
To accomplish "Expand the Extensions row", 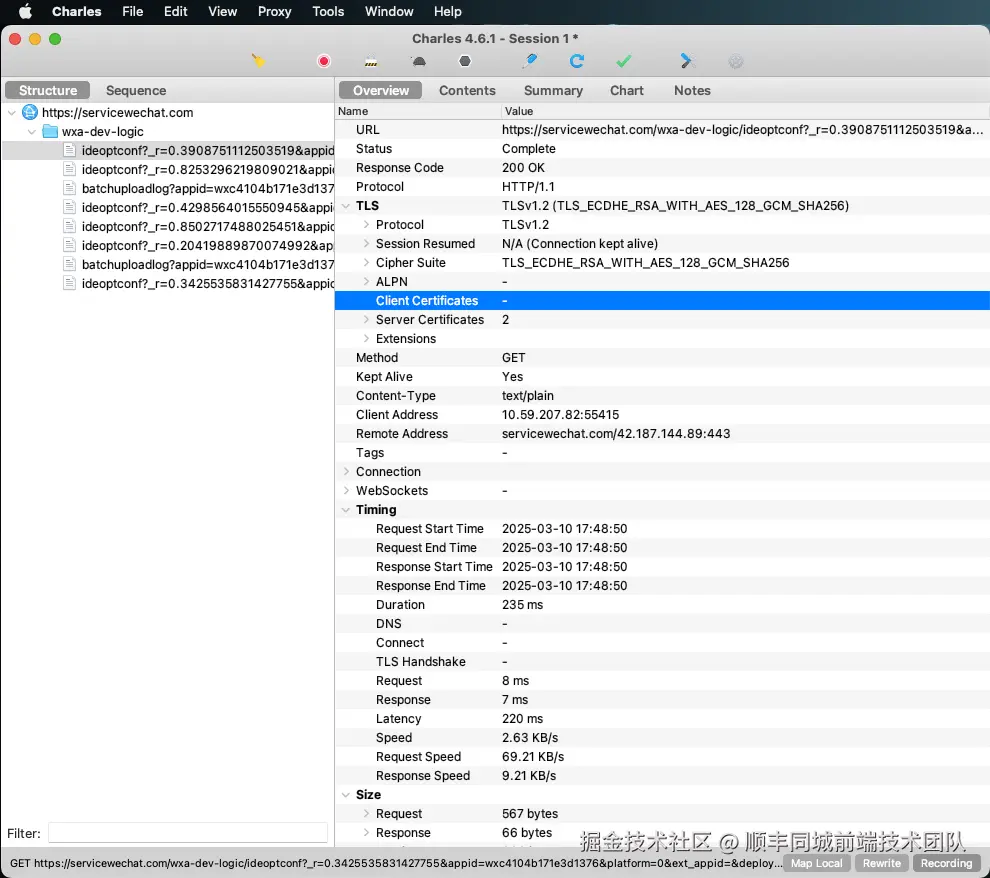I will coord(366,338).
